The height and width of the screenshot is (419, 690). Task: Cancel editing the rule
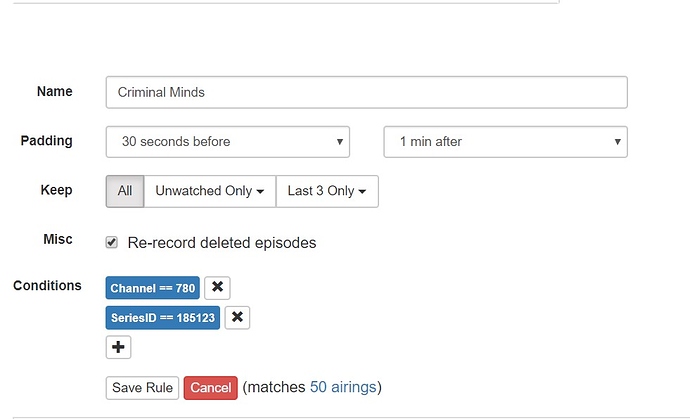[210, 387]
